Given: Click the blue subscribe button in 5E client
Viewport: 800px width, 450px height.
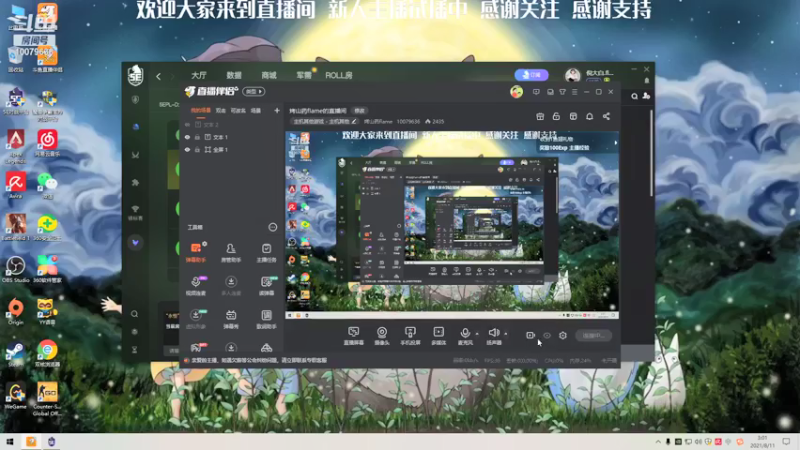Looking at the screenshot, I should click(x=531, y=75).
